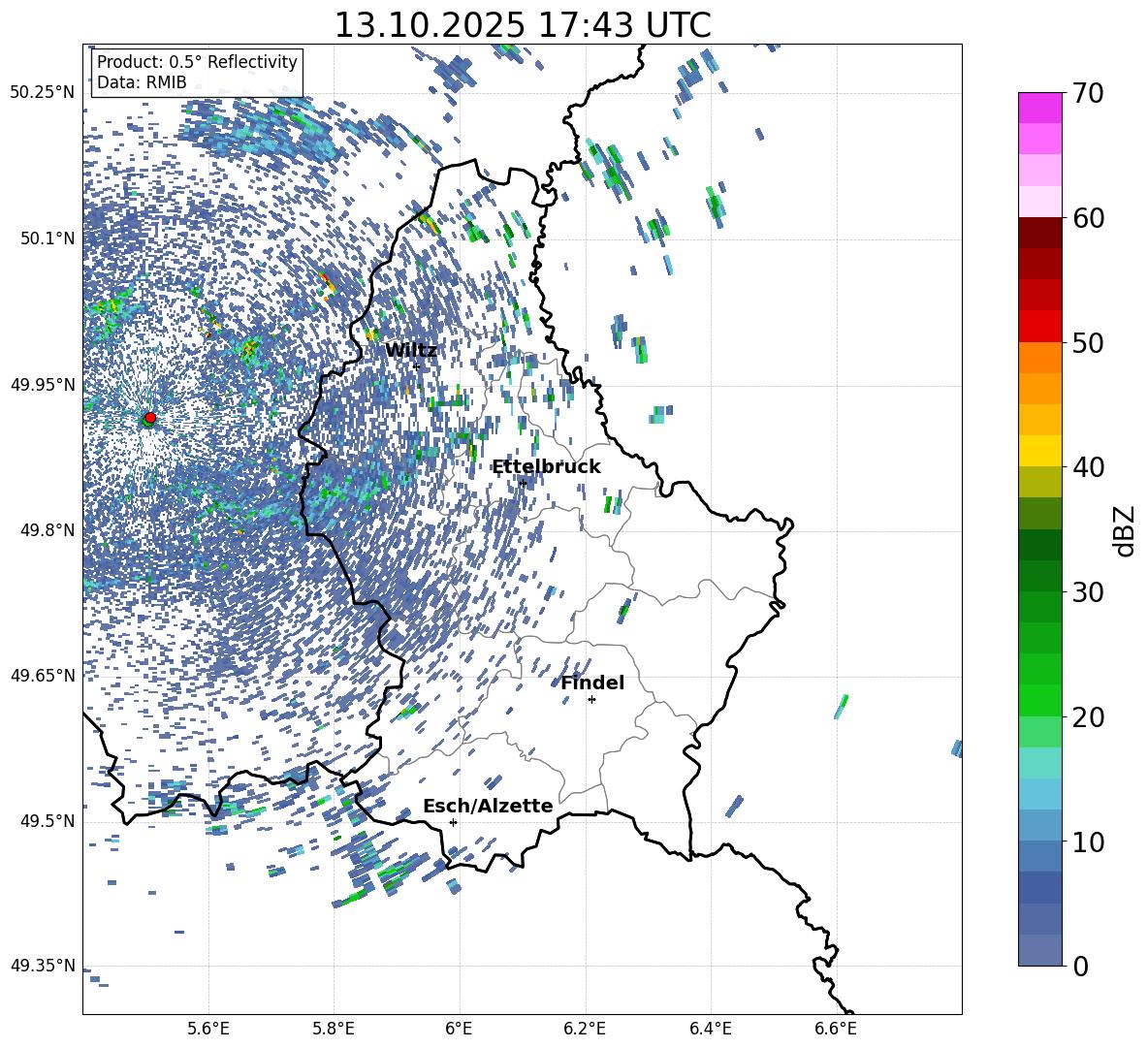Click the 50.1°N latitude tick label
Image resolution: width=1148 pixels, height=1048 pixels.
pos(48,238)
